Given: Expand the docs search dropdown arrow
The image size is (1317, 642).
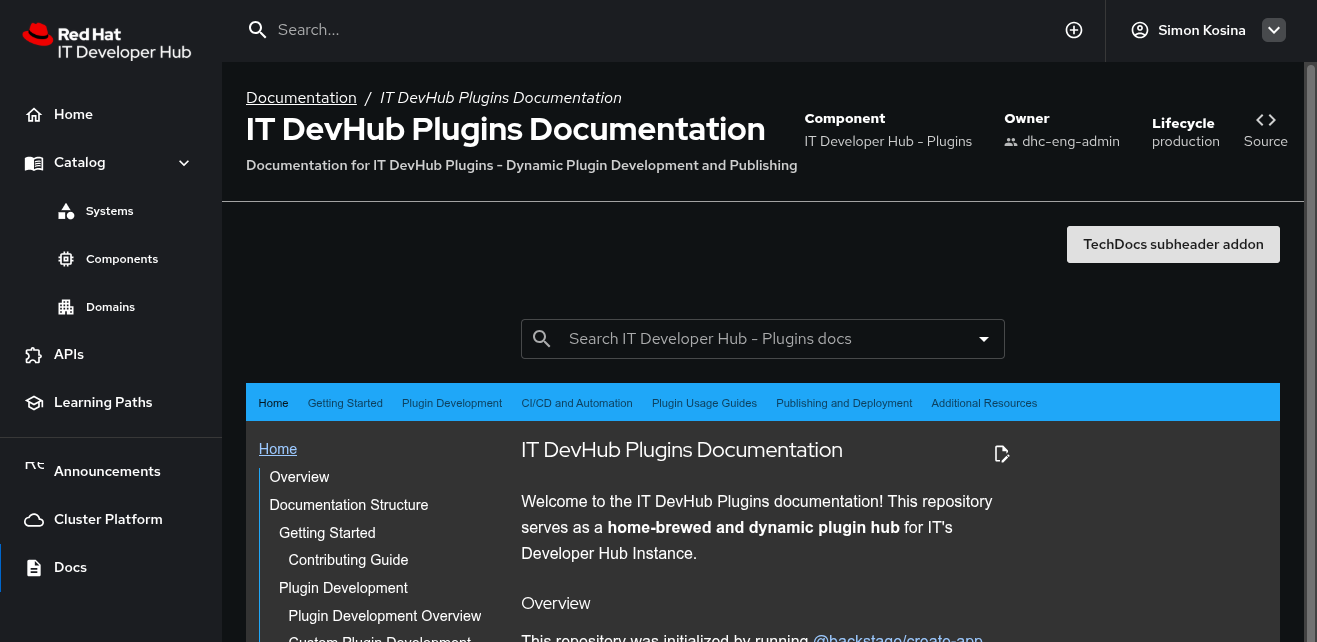Looking at the screenshot, I should coord(984,339).
